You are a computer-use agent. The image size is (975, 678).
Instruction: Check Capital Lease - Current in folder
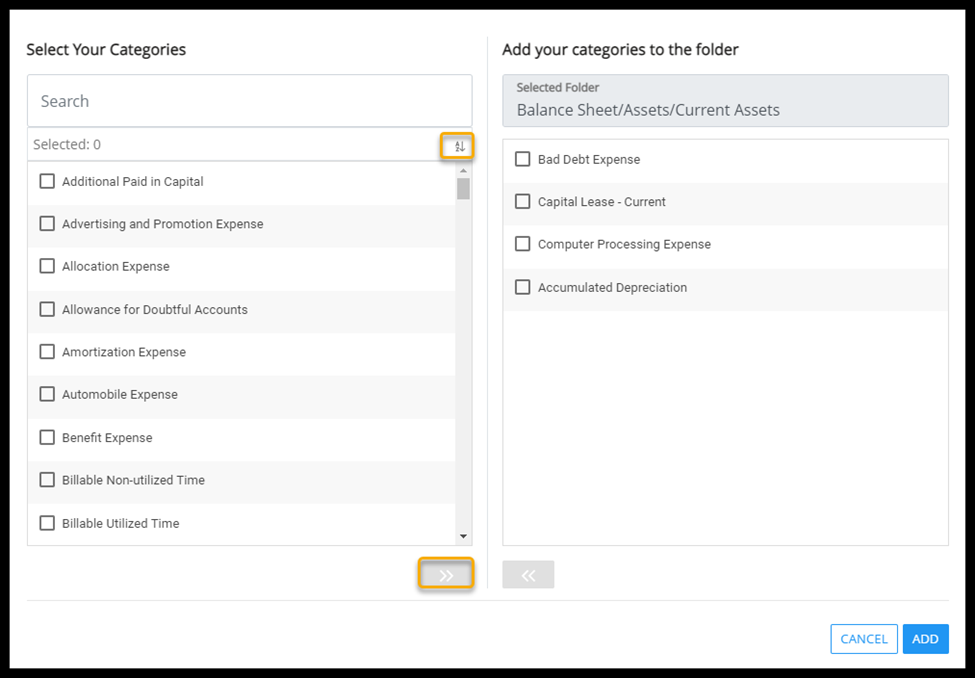pyautogui.click(x=523, y=201)
